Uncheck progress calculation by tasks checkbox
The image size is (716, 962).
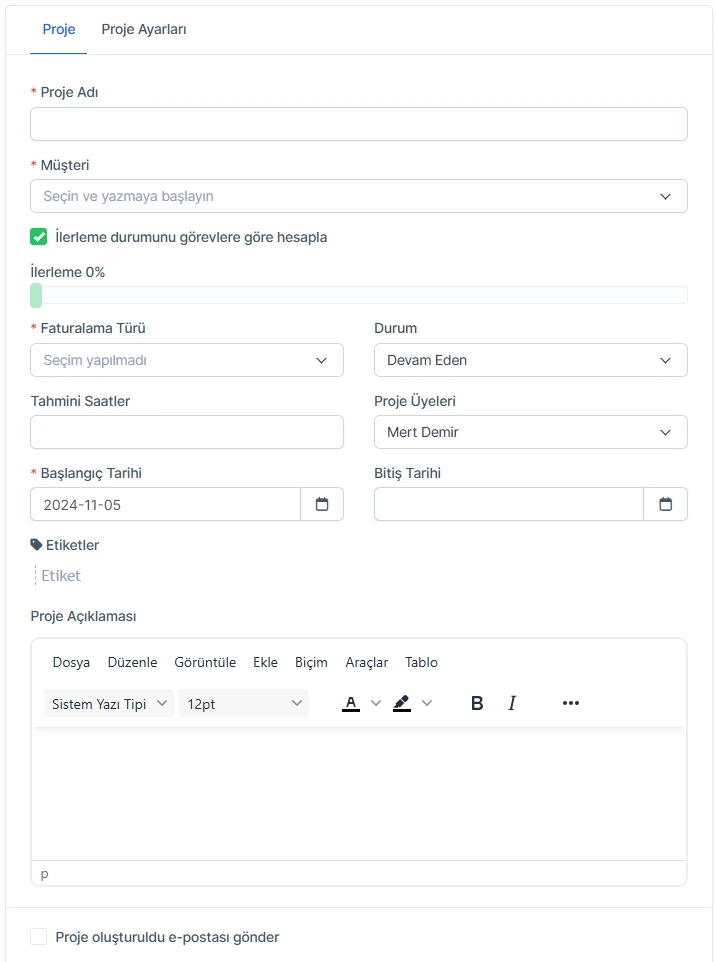[x=39, y=237]
